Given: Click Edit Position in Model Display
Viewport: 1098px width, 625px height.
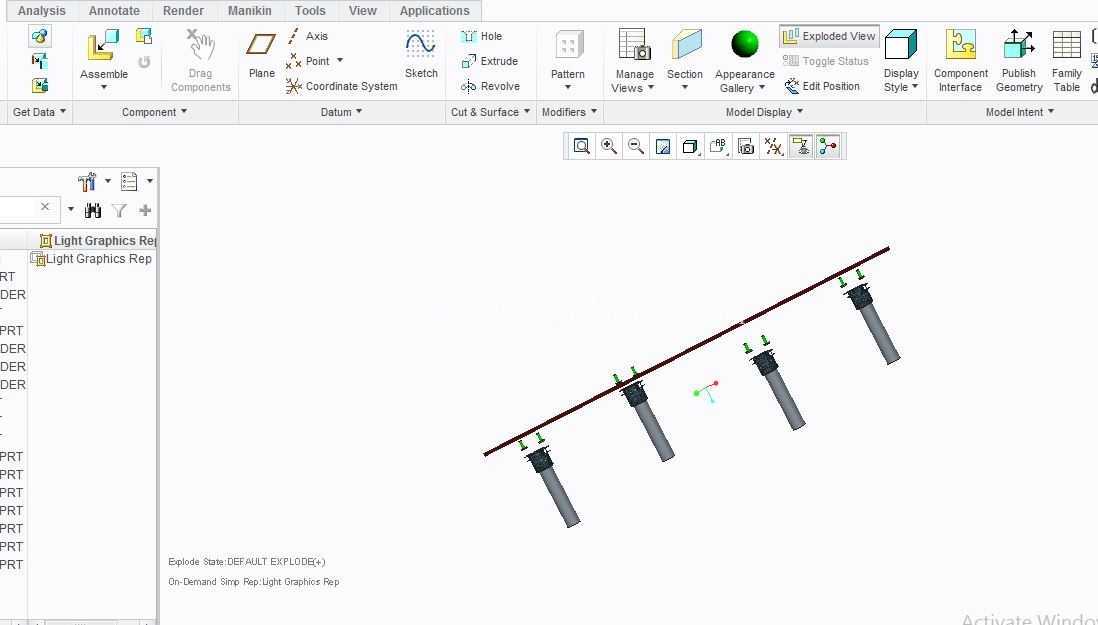Looking at the screenshot, I should point(822,86).
